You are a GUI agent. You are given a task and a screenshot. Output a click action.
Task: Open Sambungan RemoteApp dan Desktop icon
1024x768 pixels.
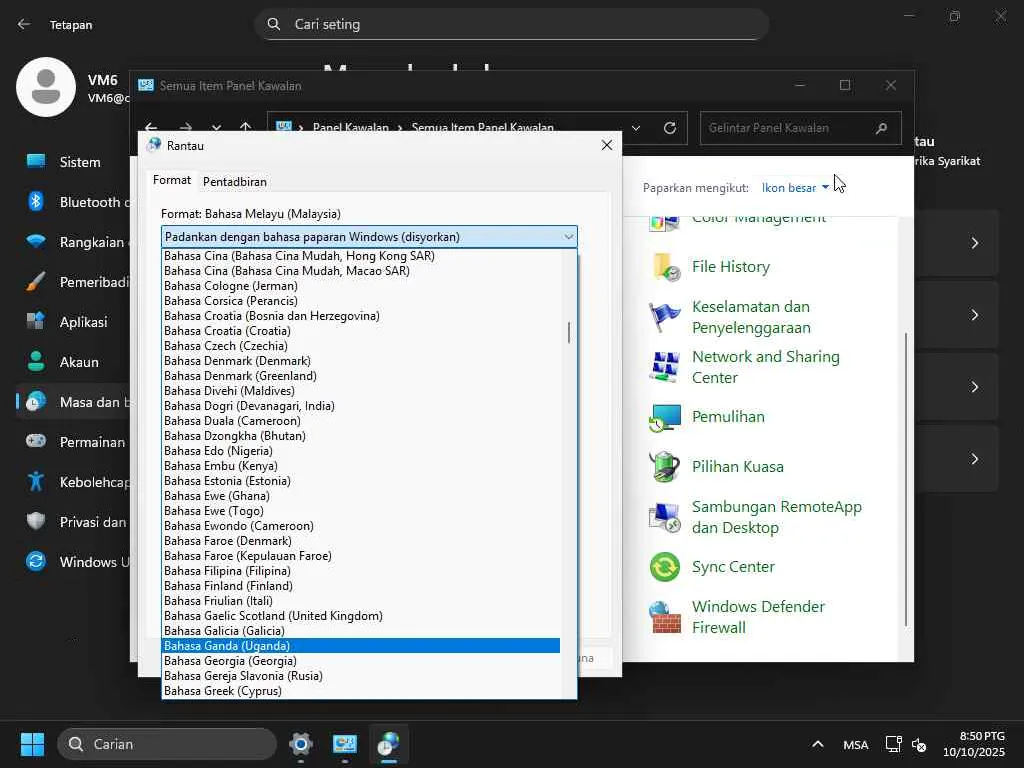tap(665, 517)
